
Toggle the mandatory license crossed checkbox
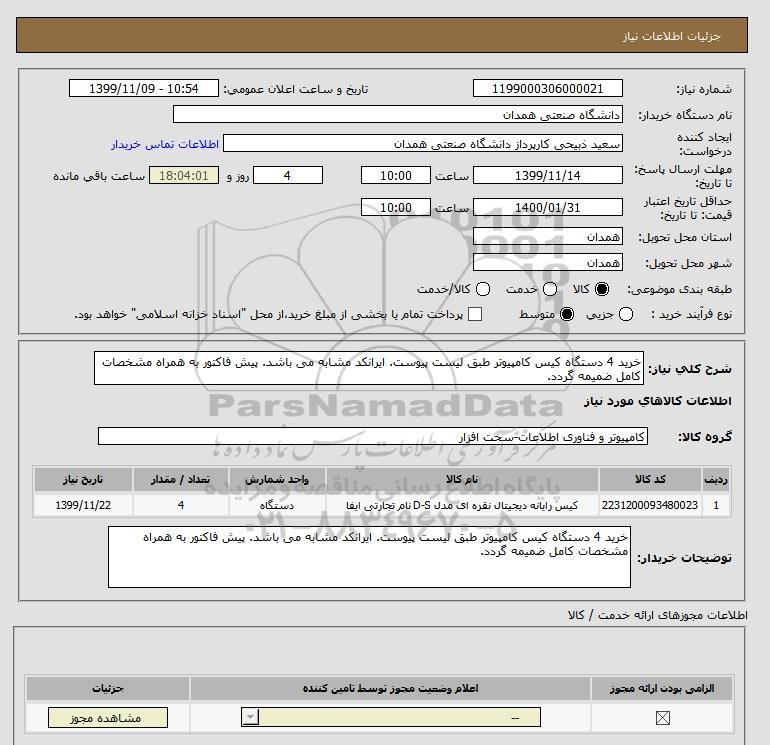662,718
